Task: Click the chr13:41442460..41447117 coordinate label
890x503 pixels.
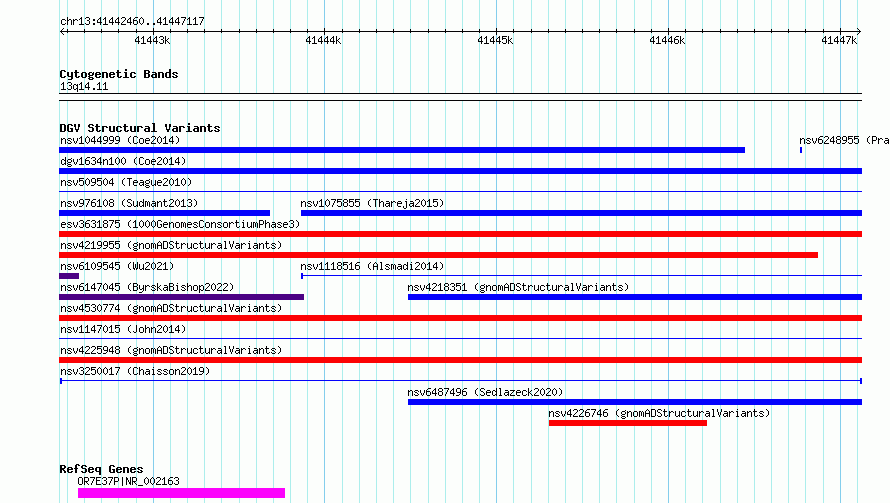Action: click(x=132, y=22)
